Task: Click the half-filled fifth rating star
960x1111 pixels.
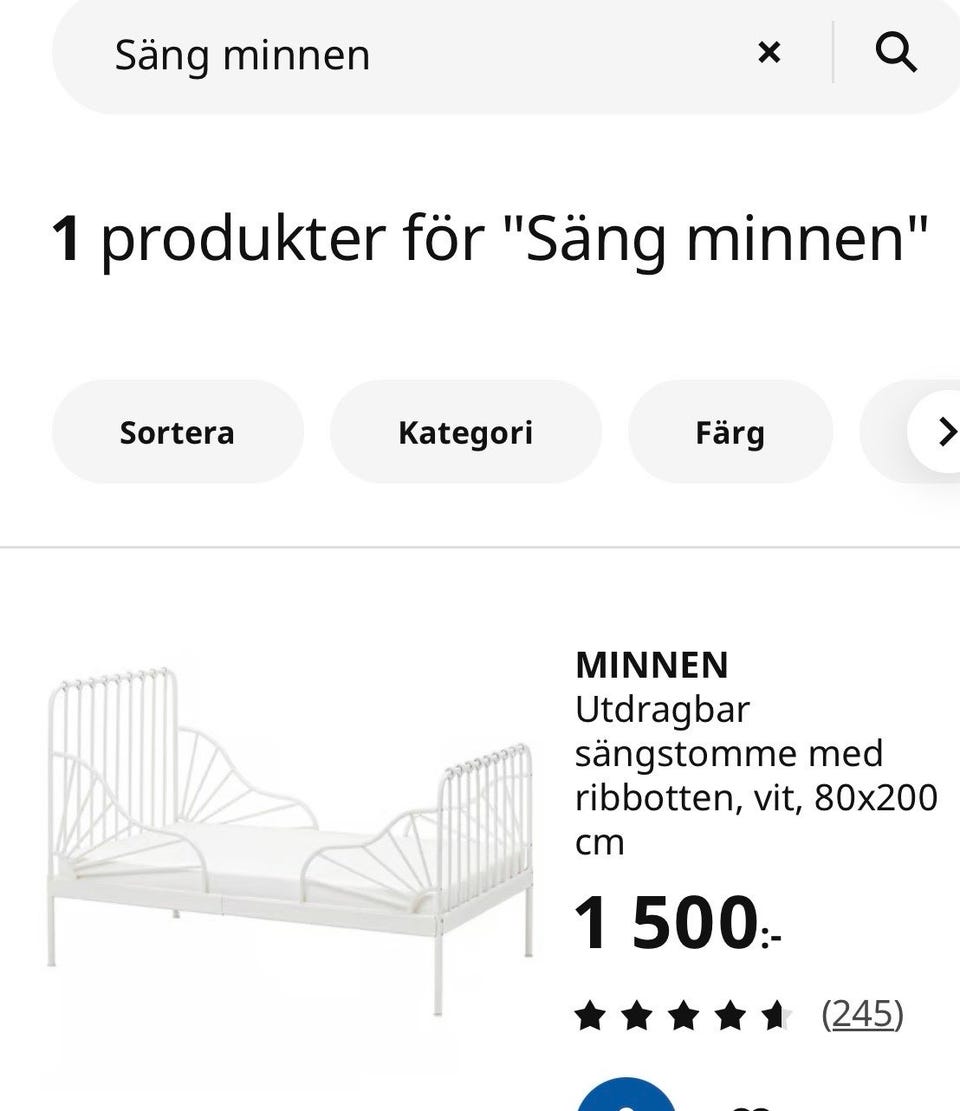Action: click(x=775, y=1017)
